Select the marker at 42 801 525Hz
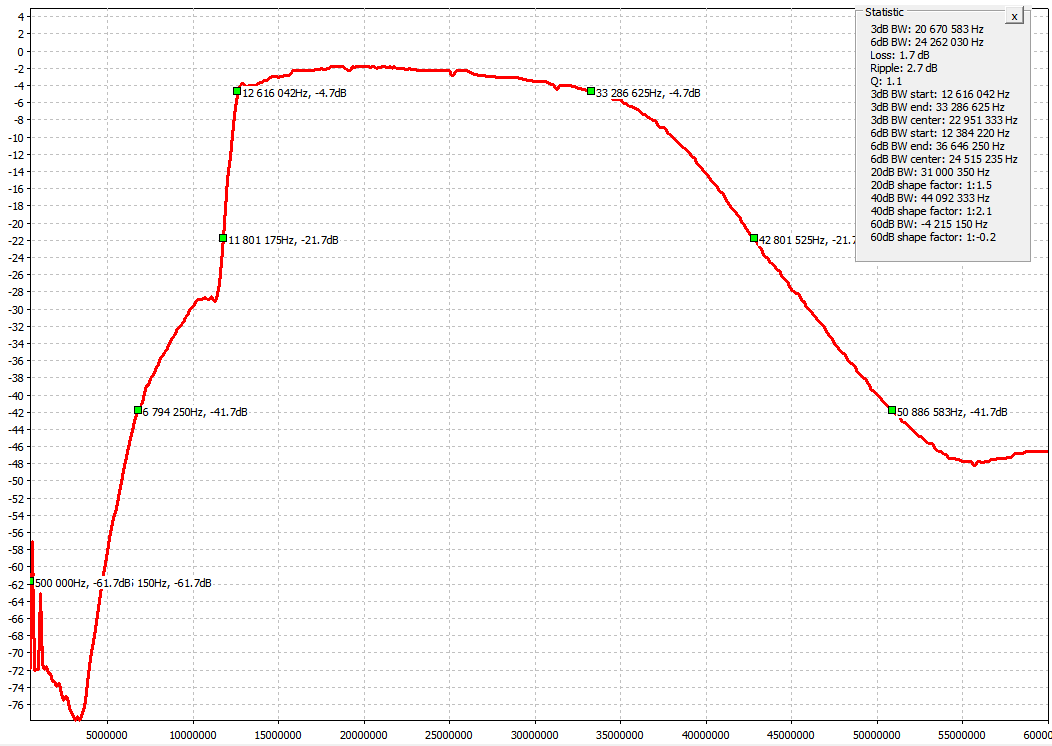Image resolution: width=1052 pixels, height=746 pixels. [754, 238]
